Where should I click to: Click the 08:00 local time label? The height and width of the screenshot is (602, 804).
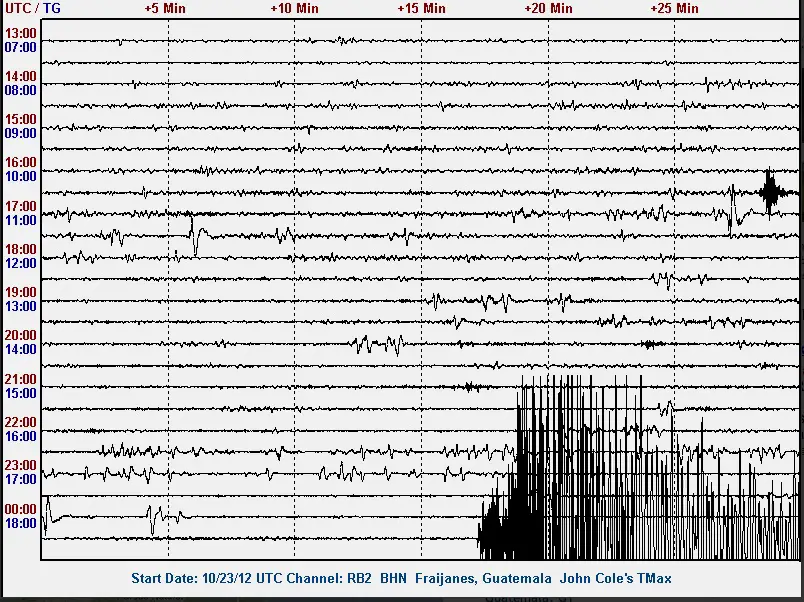coord(21,90)
